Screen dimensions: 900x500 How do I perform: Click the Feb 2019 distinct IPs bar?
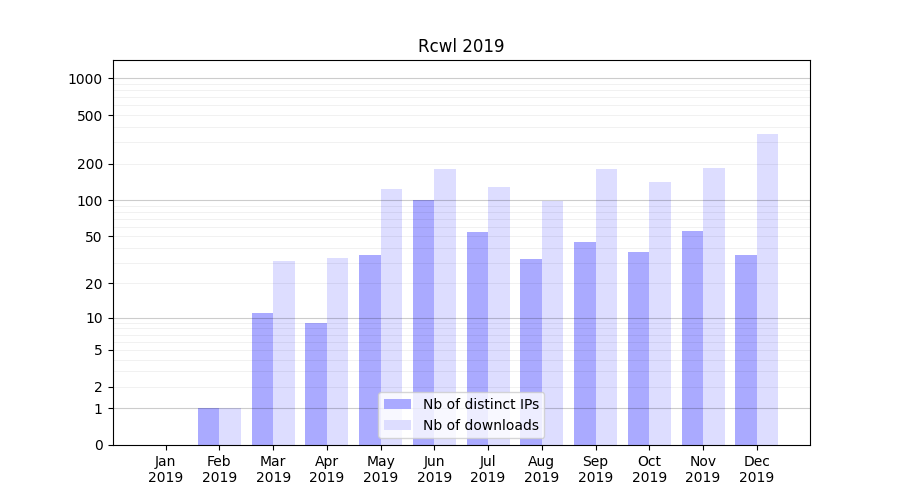coord(208,427)
